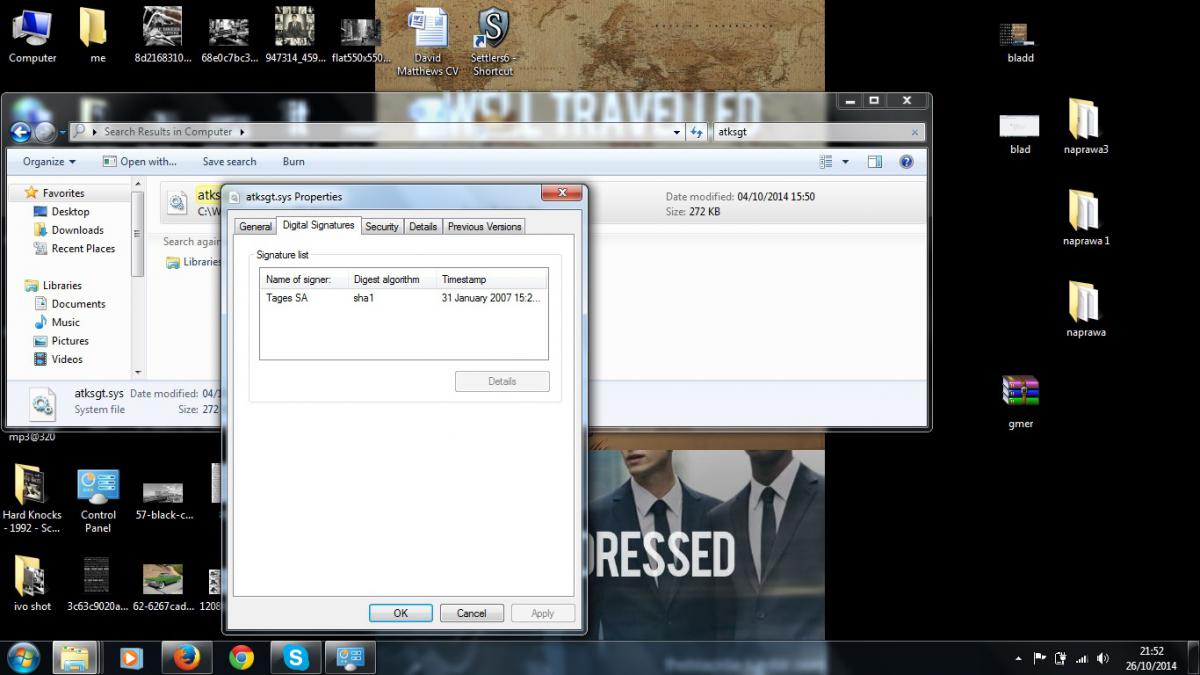
Task: Open Windows Explorer from the taskbar
Action: pyautogui.click(x=75, y=657)
